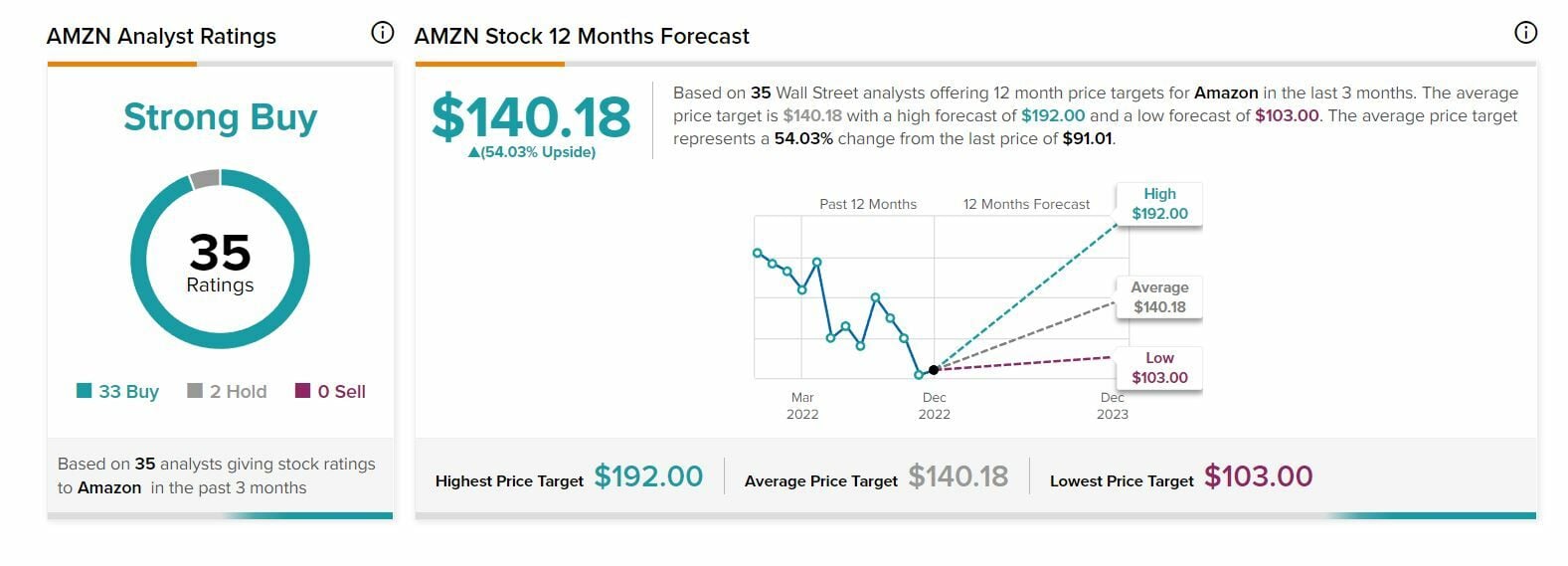Click the Highest Price Target $192.00 value

click(648, 477)
